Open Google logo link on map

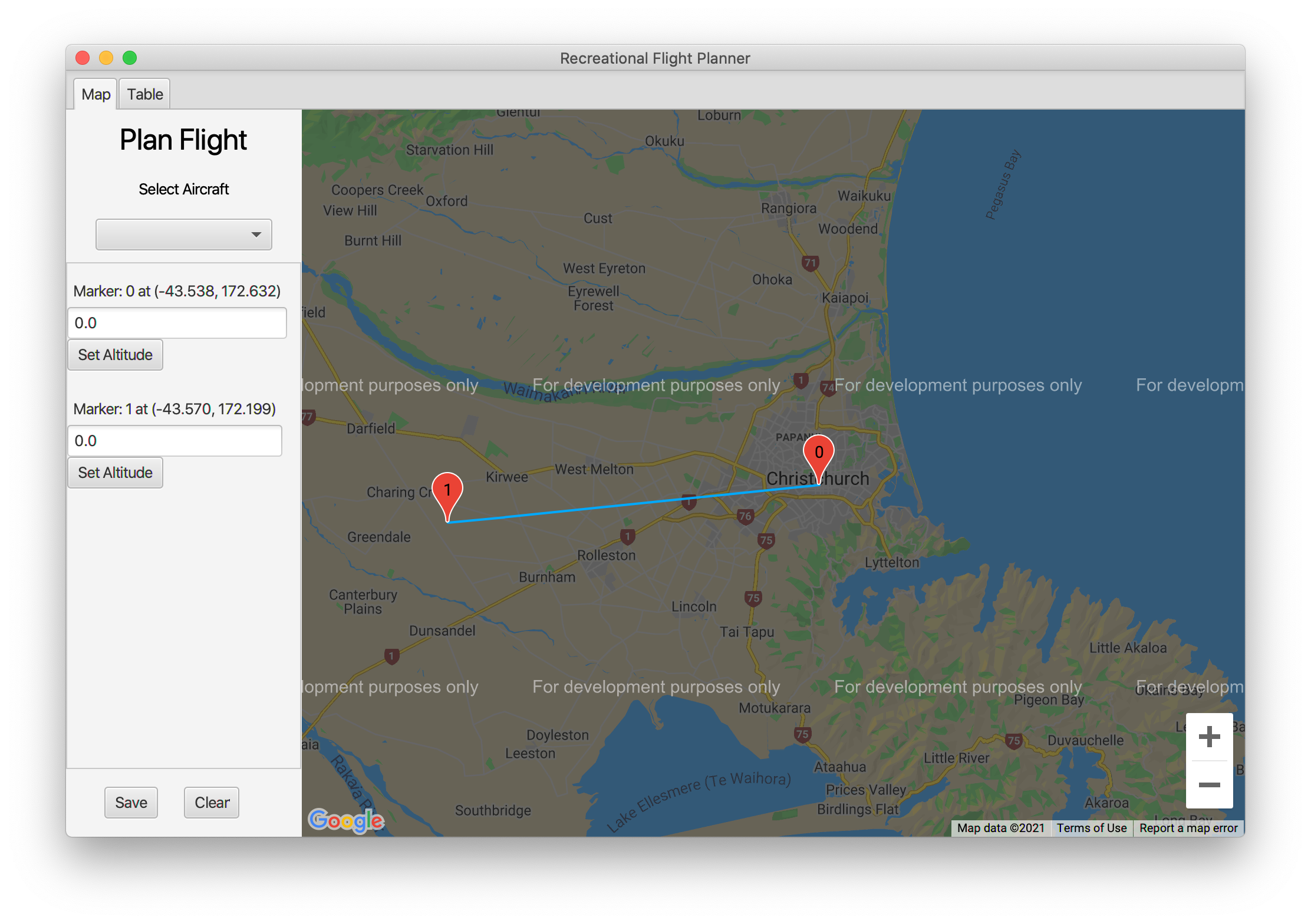(346, 820)
